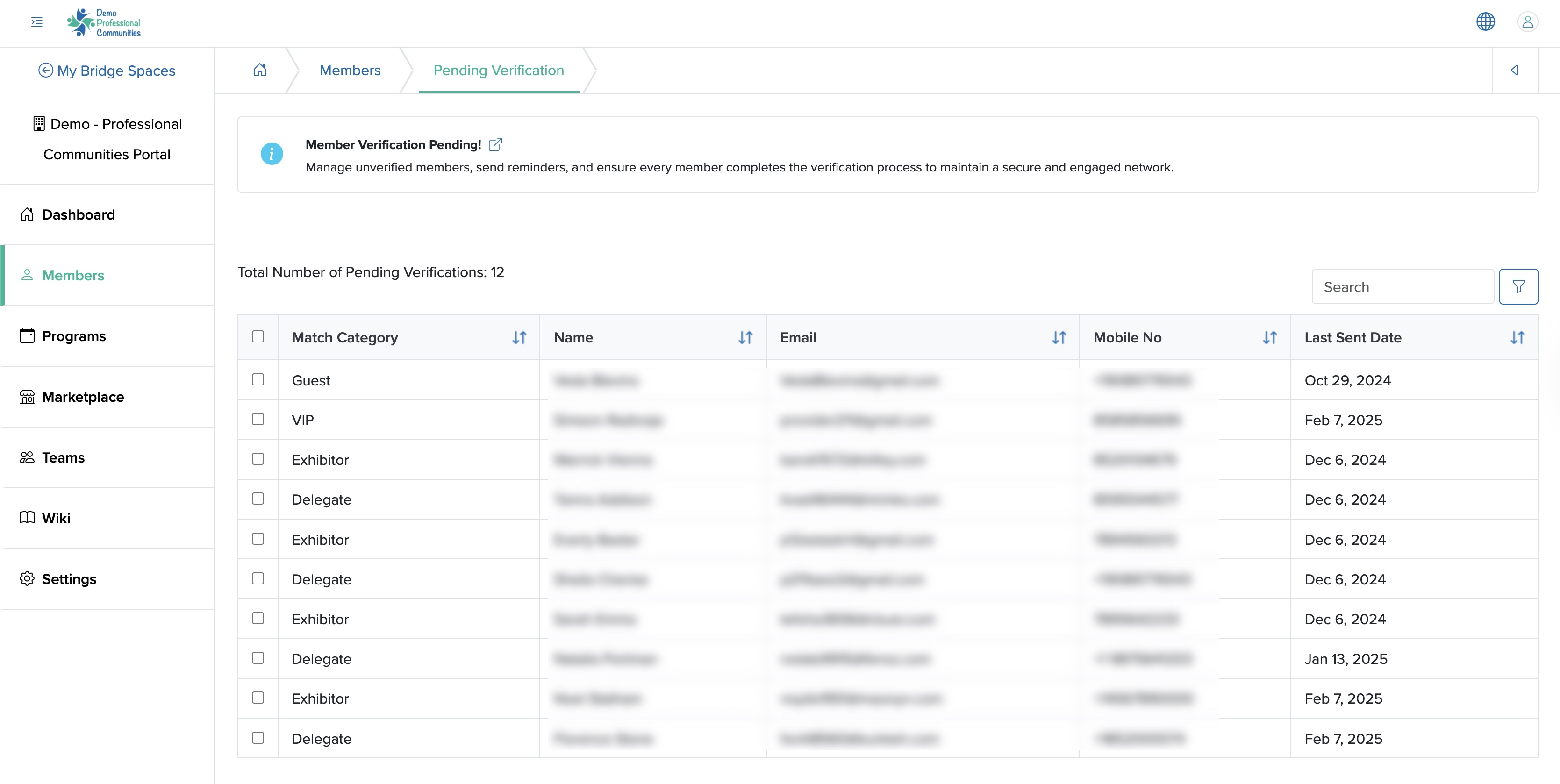The height and width of the screenshot is (784, 1560).
Task: Toggle the sidebar hamburger menu icon
Action: pos(37,22)
